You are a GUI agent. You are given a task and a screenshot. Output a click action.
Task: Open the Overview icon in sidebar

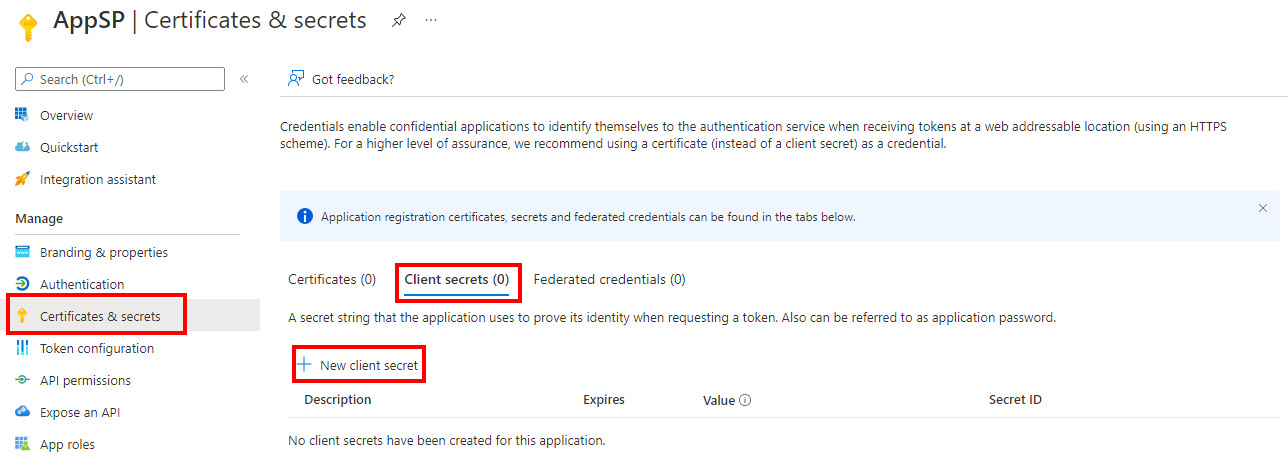pos(22,115)
